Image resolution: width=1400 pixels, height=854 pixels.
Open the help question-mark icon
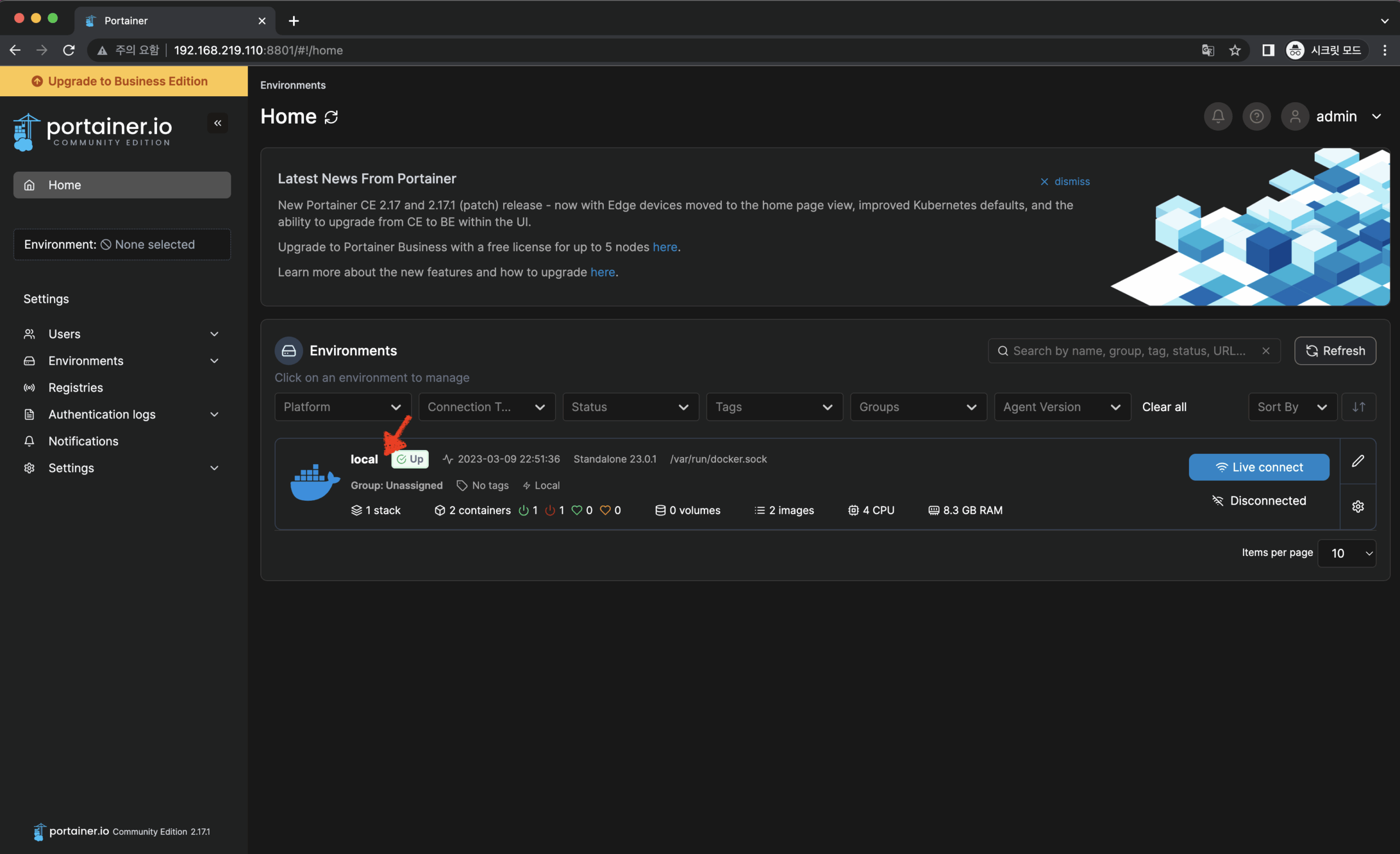coord(1256,116)
